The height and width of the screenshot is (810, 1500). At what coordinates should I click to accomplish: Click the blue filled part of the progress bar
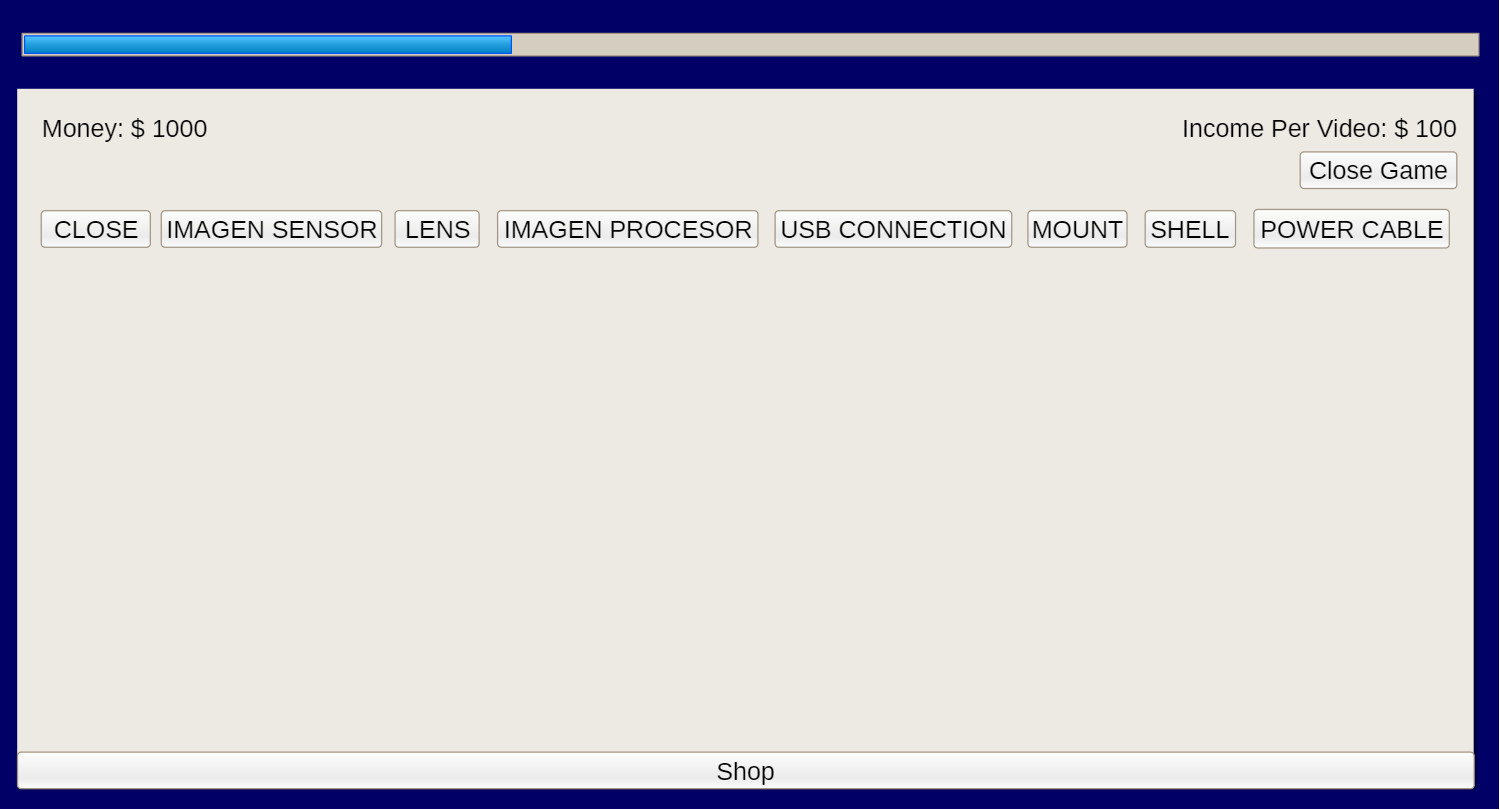268,45
